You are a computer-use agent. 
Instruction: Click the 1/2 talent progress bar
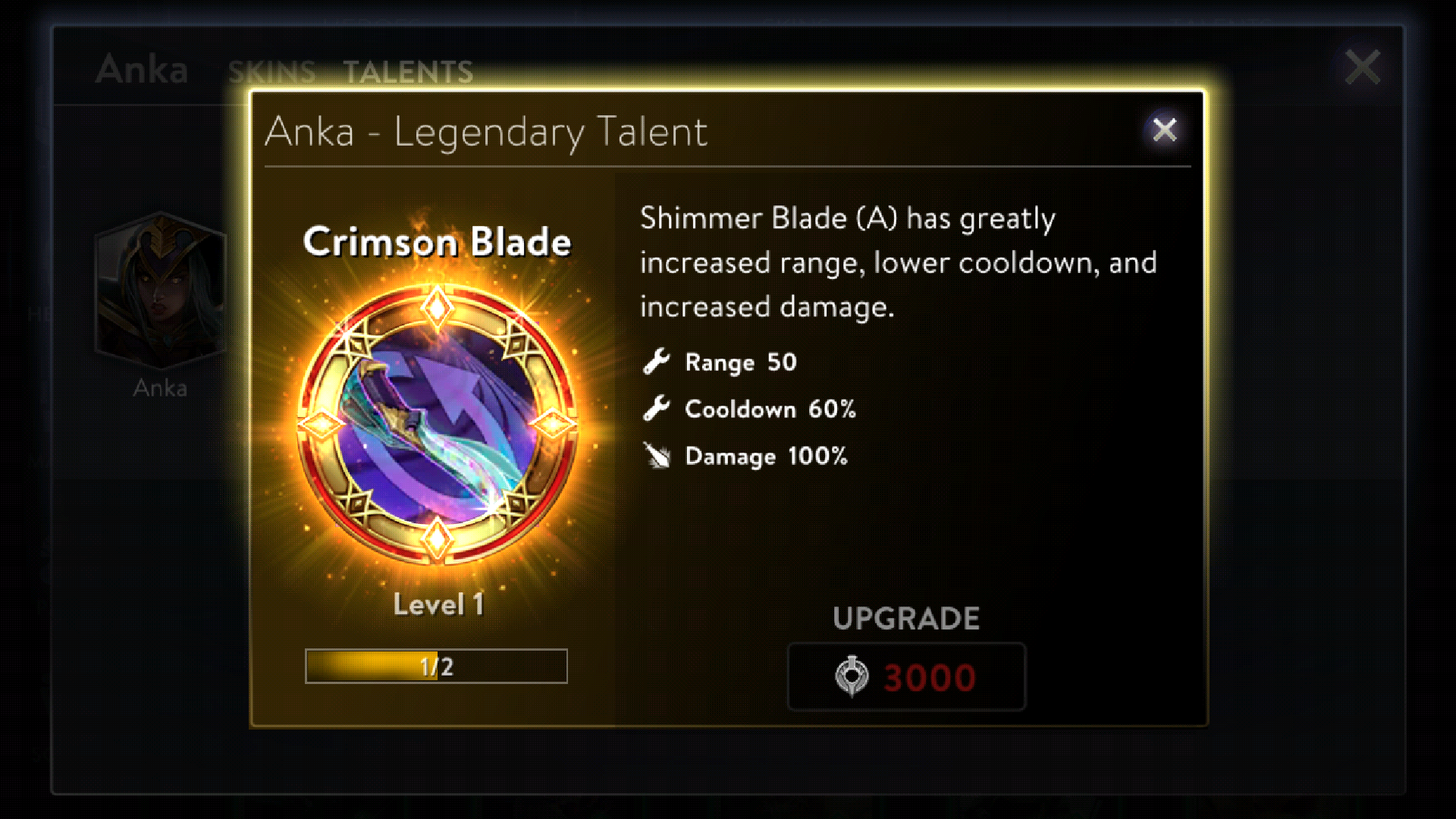click(436, 666)
